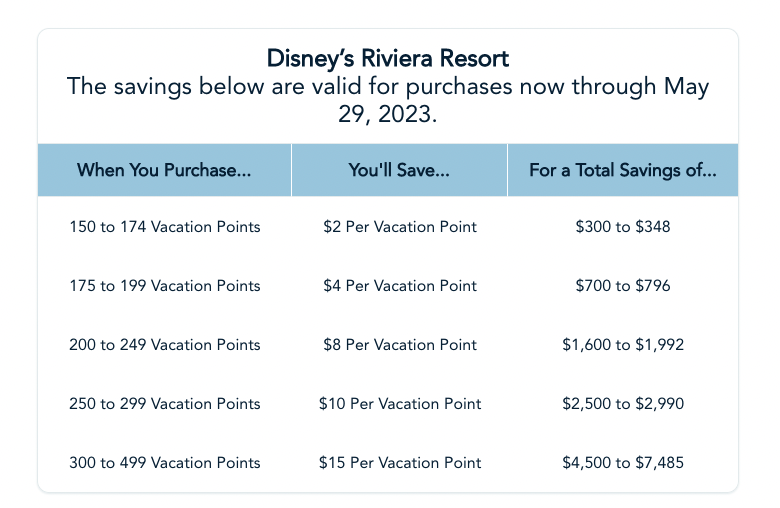Click the 175 to 199 Vacation Points cell
Screen dimensions: 780x508
click(x=165, y=286)
